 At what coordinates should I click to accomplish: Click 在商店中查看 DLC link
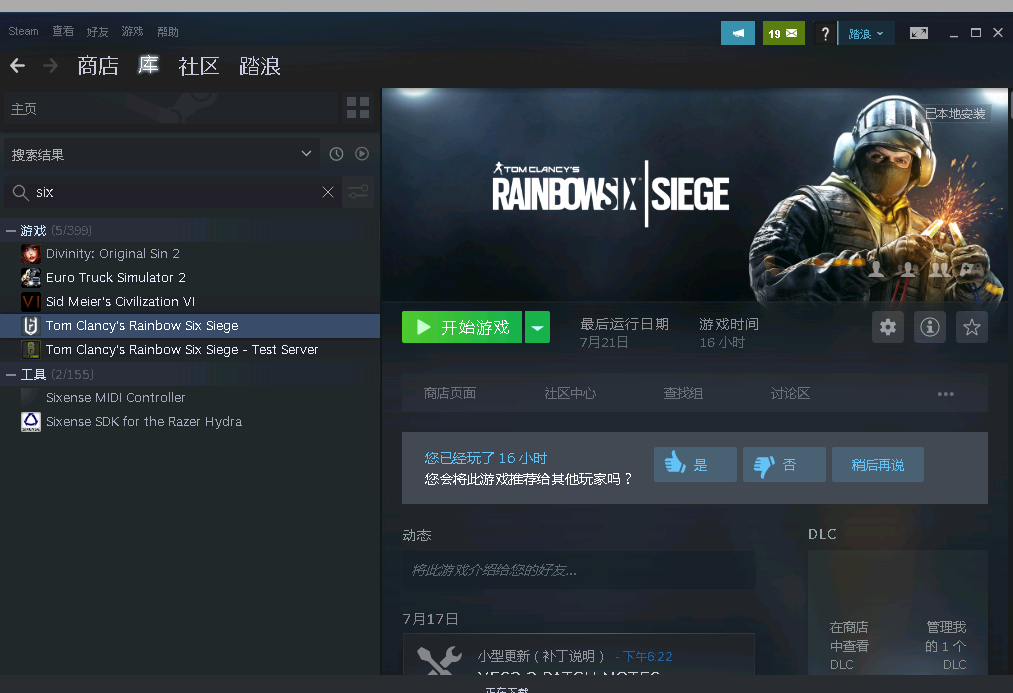pos(849,645)
